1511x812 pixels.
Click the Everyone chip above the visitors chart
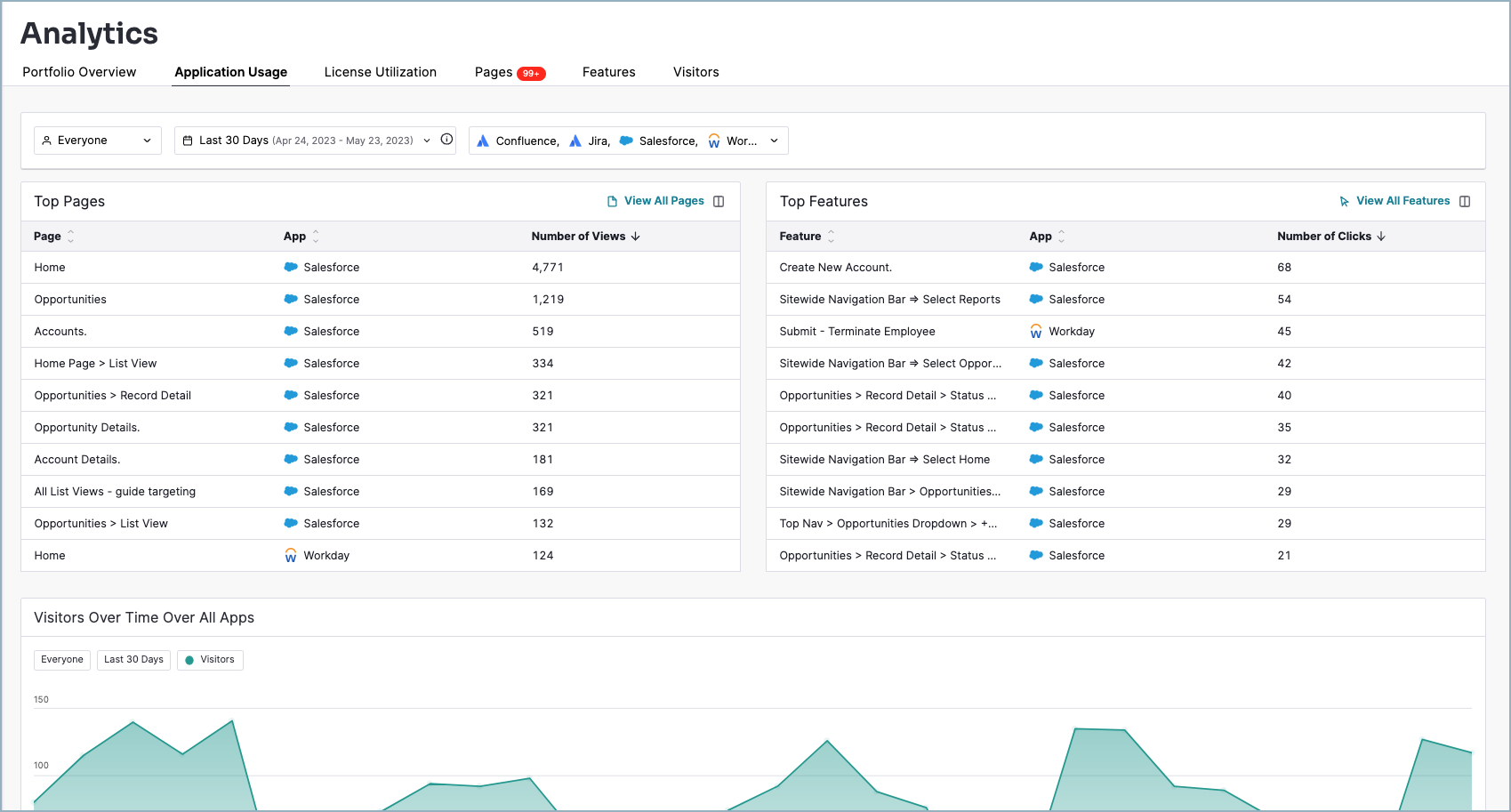click(61, 659)
